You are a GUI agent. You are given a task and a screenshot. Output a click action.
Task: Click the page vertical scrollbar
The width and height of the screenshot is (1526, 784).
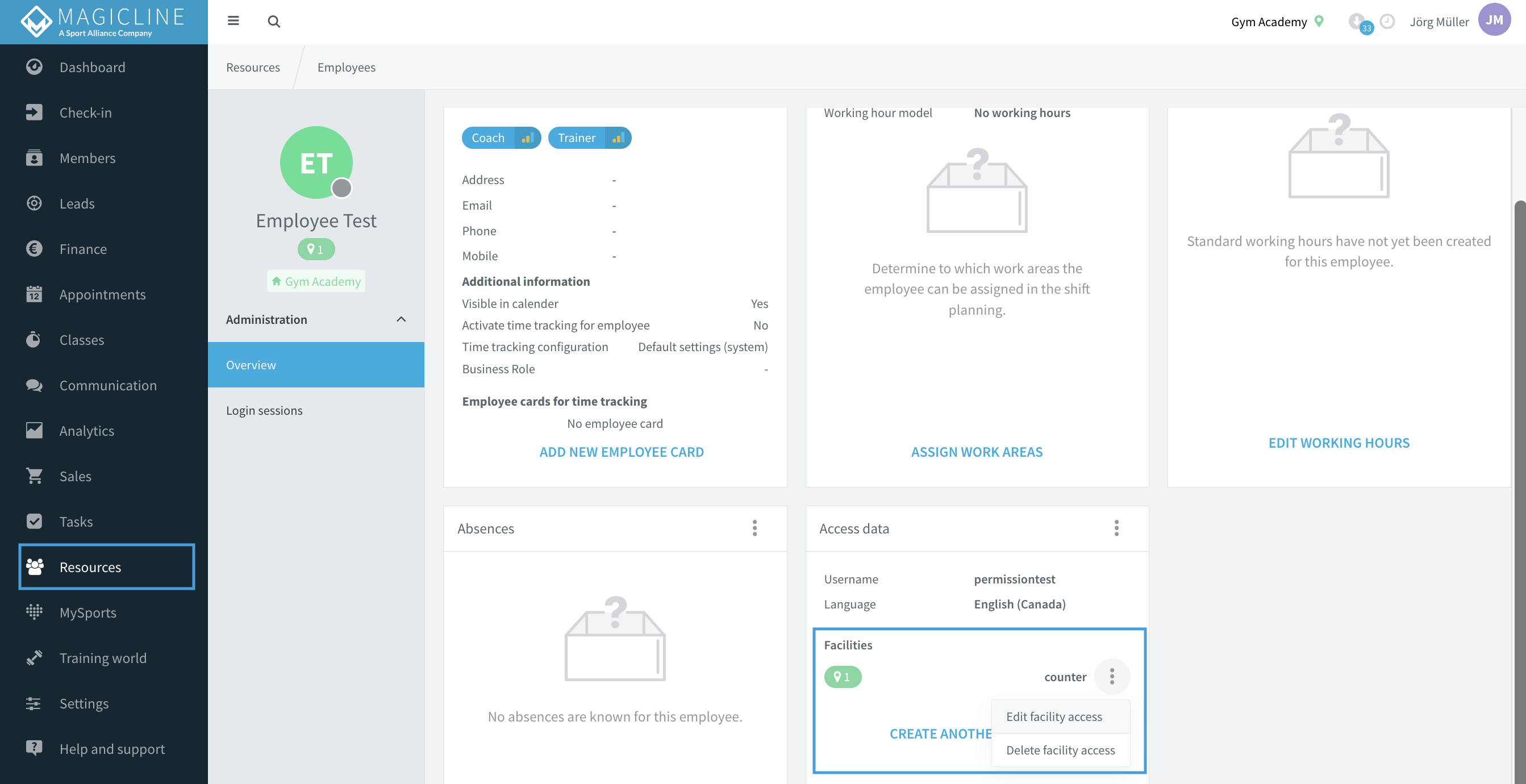point(1520,492)
